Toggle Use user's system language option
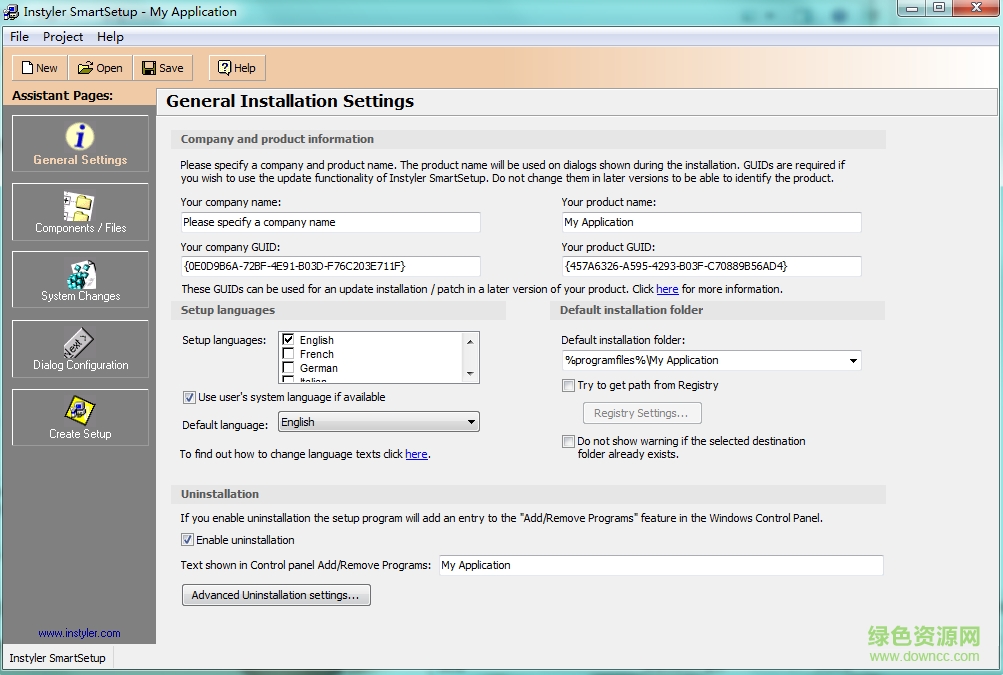This screenshot has height=675, width=1003. (x=189, y=397)
